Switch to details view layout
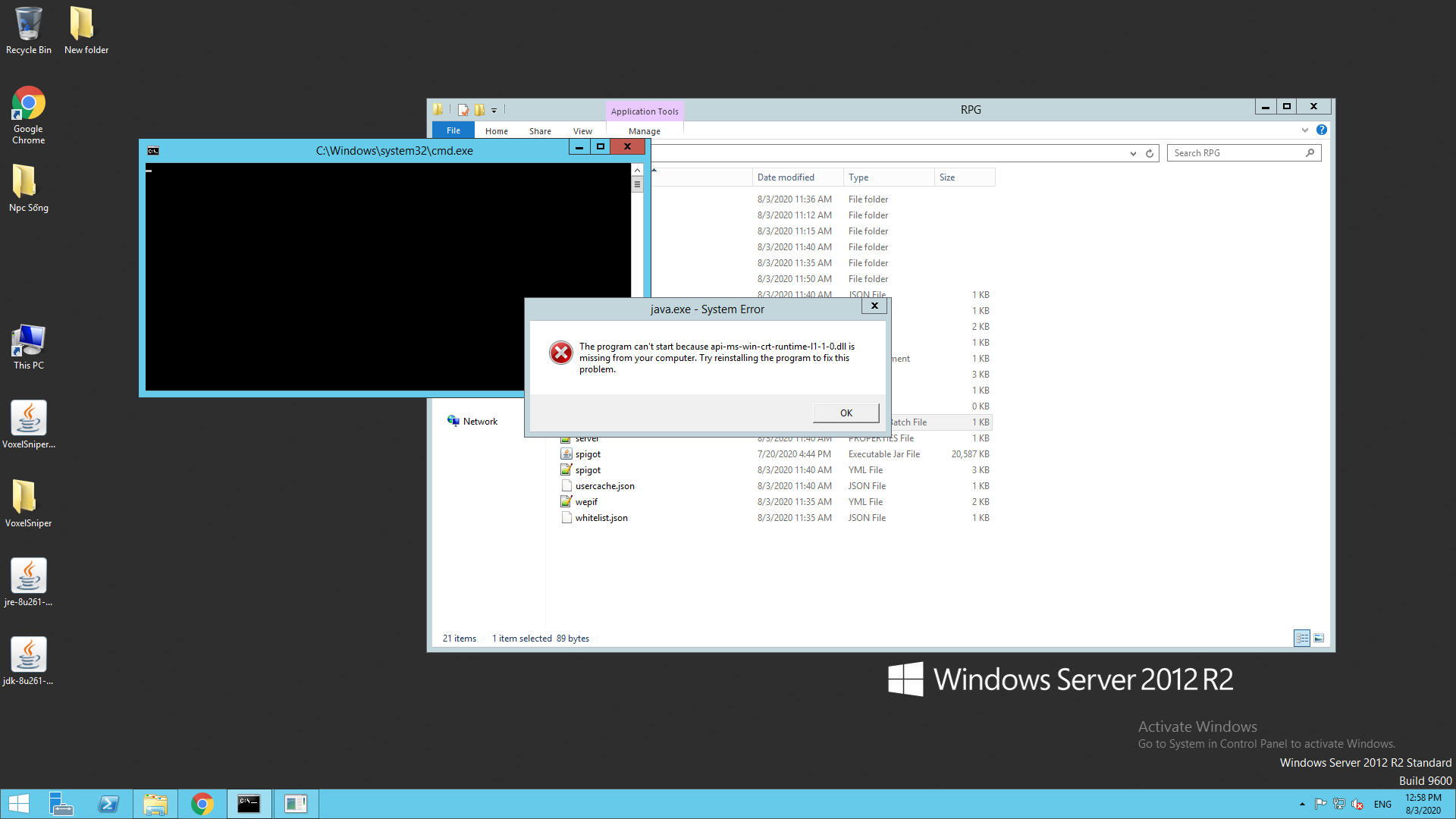 coord(1301,639)
